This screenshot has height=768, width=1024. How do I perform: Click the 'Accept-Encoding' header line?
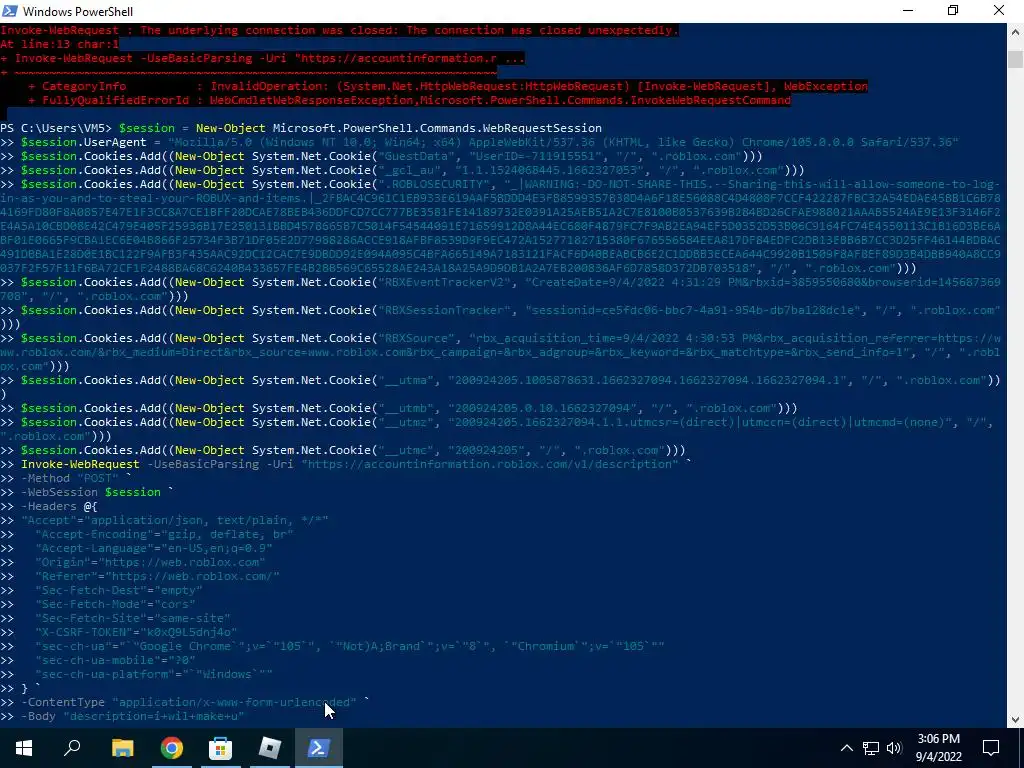(x=164, y=534)
